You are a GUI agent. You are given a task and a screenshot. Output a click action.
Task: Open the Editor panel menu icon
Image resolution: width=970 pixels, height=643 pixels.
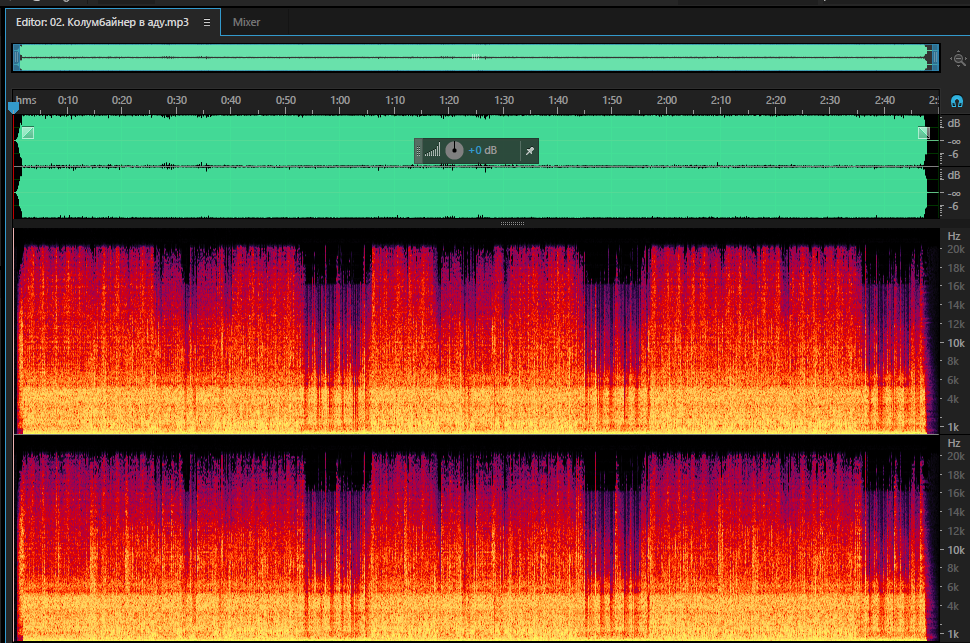[207, 22]
